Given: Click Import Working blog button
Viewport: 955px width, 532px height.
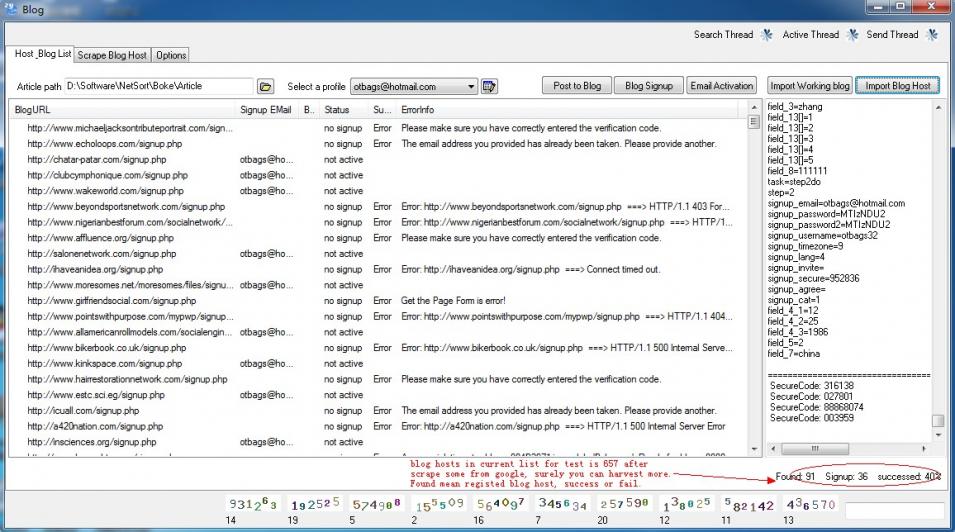Looking at the screenshot, I should [810, 86].
